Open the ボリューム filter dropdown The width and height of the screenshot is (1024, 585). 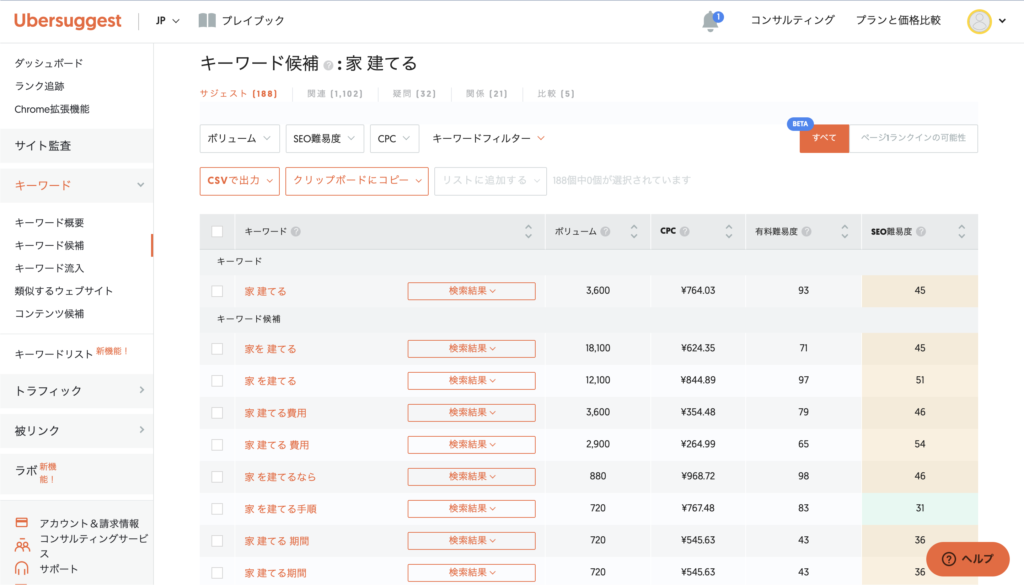tap(240, 138)
